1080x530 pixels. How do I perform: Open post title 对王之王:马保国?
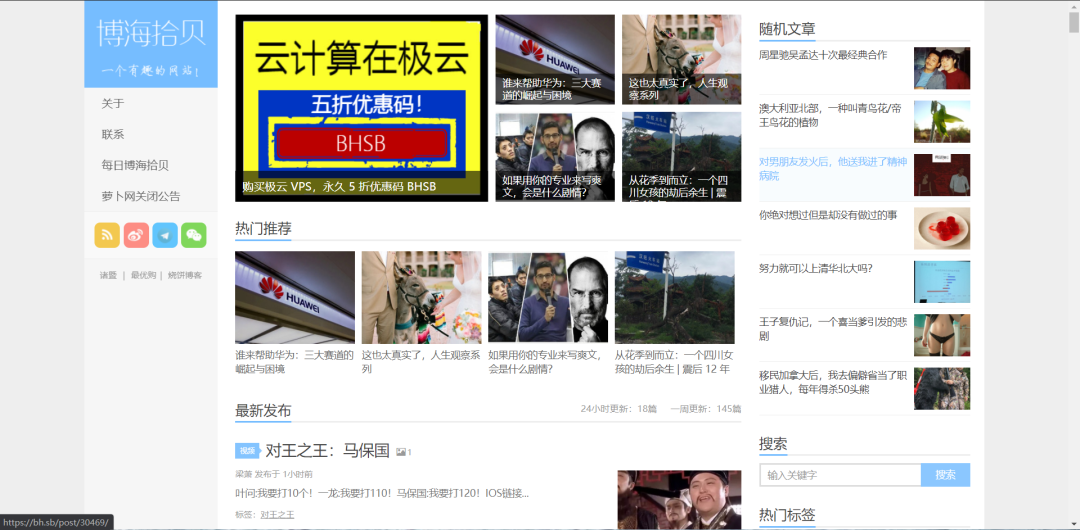point(328,451)
